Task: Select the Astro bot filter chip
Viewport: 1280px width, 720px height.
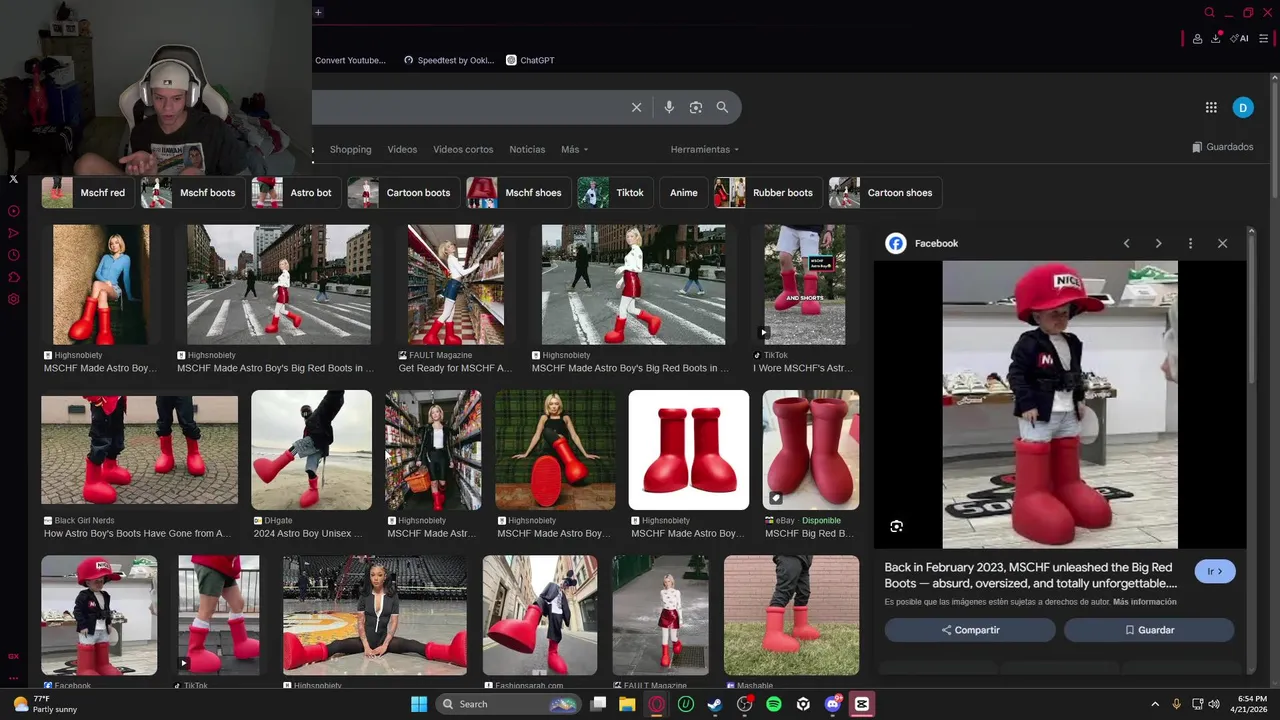Action: point(295,193)
